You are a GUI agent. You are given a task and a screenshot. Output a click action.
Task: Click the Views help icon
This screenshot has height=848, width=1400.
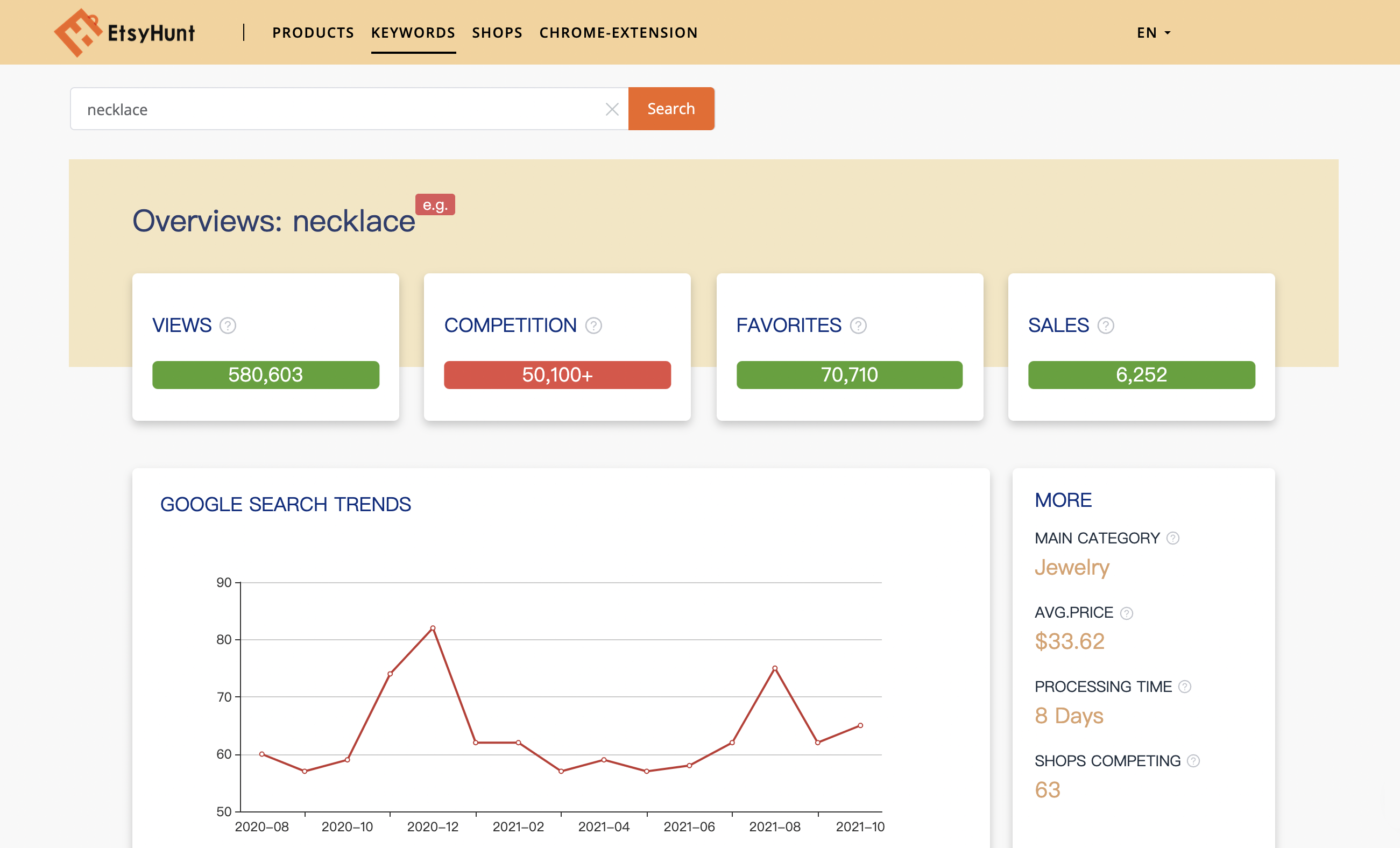click(x=227, y=326)
